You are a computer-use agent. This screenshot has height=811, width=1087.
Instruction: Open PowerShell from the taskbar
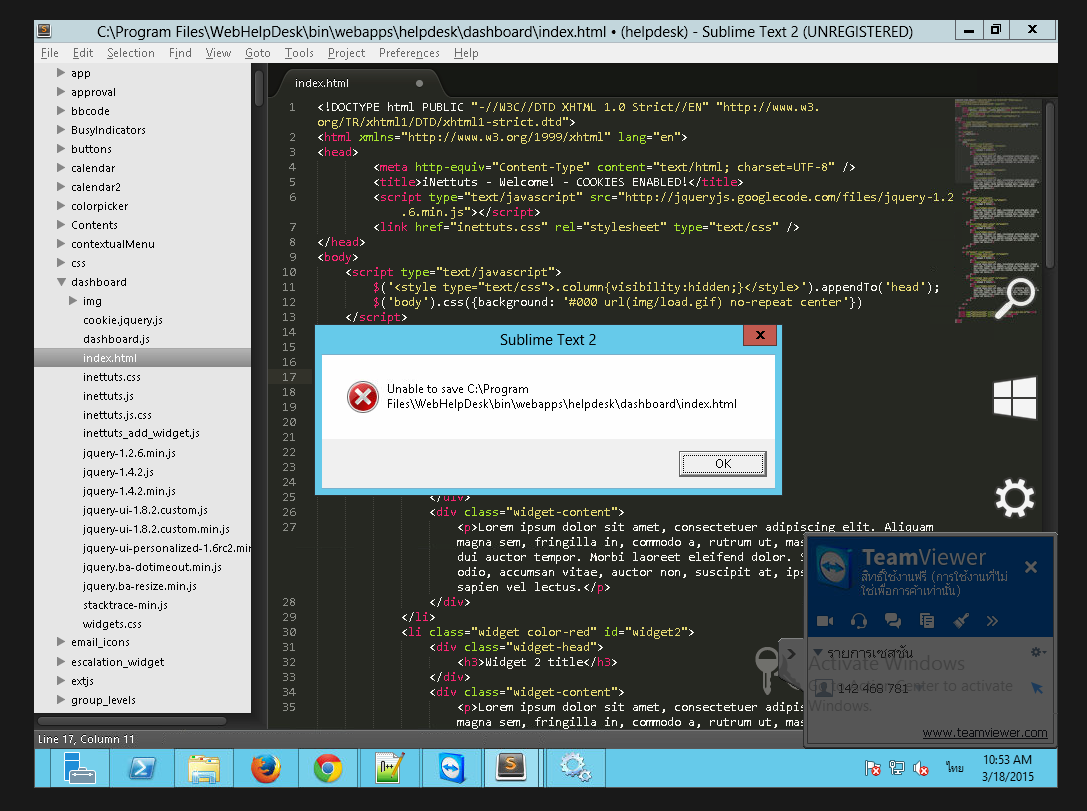pyautogui.click(x=142, y=768)
